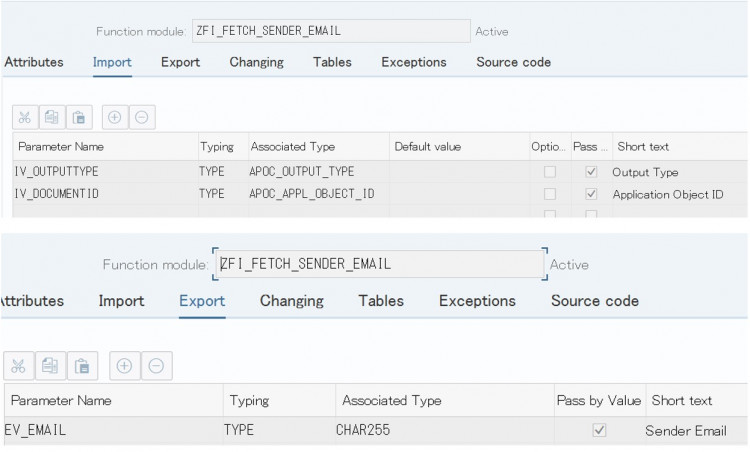This screenshot has height=452, width=750.
Task: Insert a row in the Export parameters table
Action: [124, 366]
